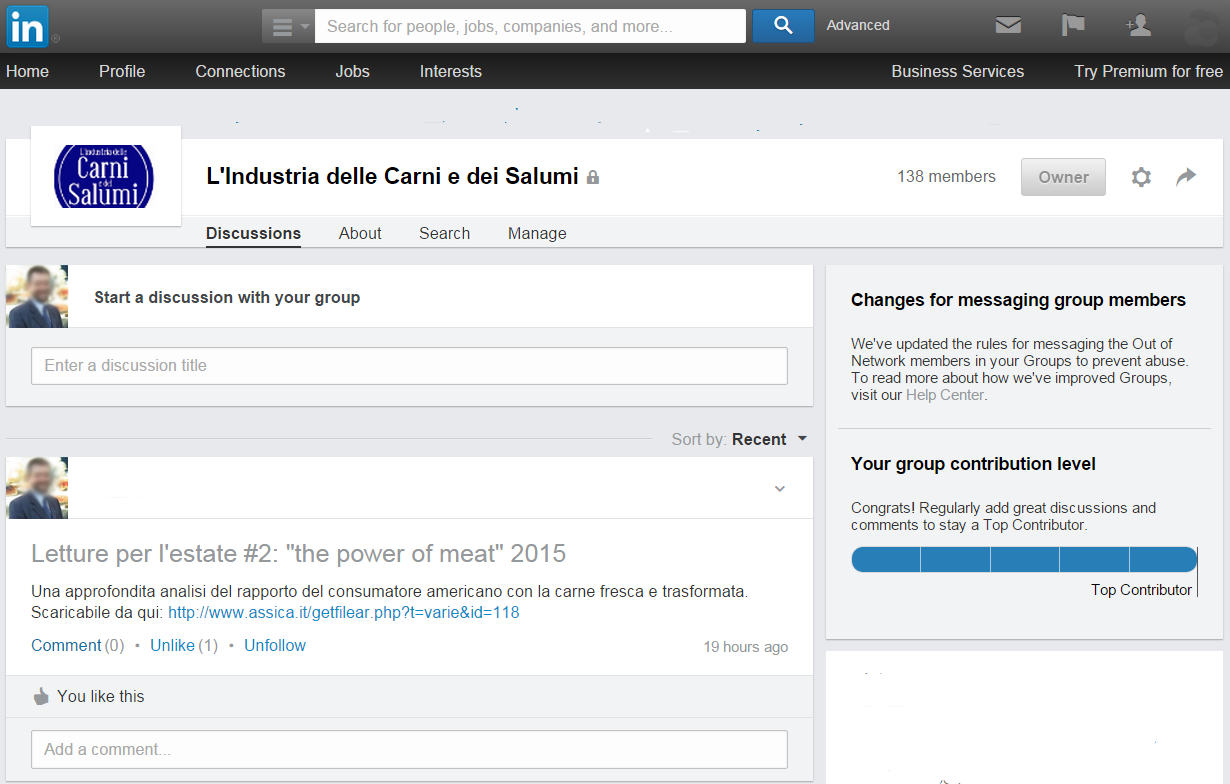This screenshot has height=784, width=1230.
Task: Open group settings gear icon
Action: pos(1141,177)
